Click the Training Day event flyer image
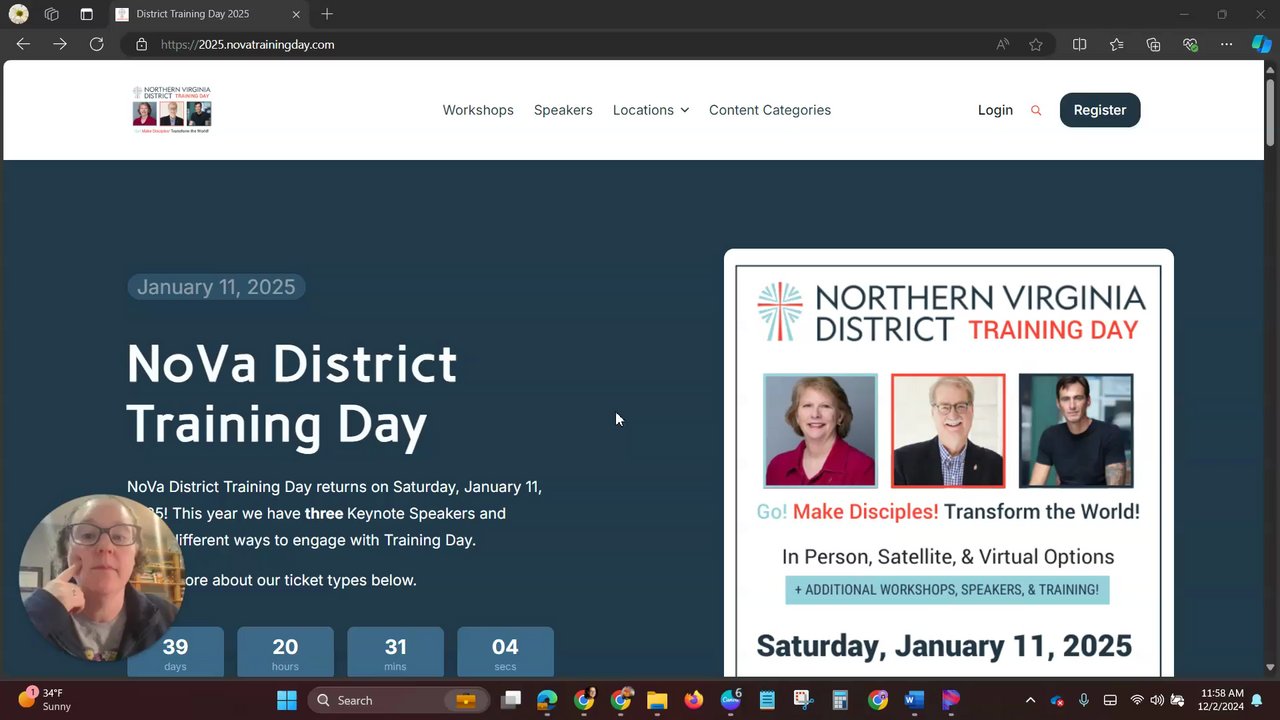Image resolution: width=1280 pixels, height=720 pixels. 949,463
